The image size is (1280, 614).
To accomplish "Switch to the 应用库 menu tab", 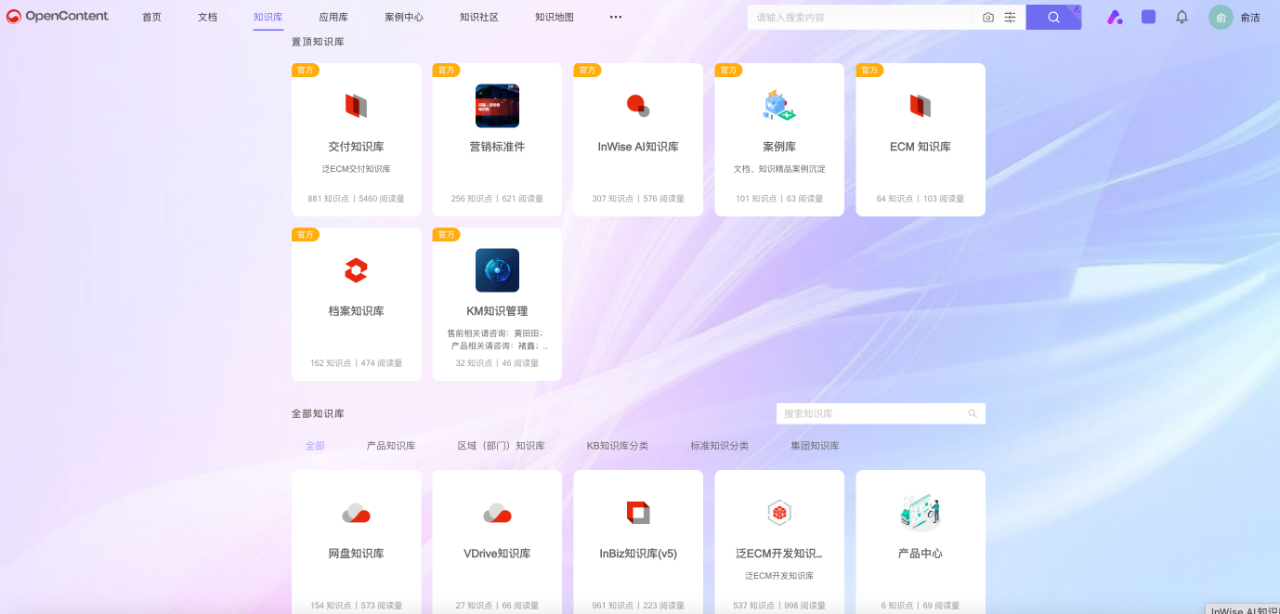I will pyautogui.click(x=334, y=17).
